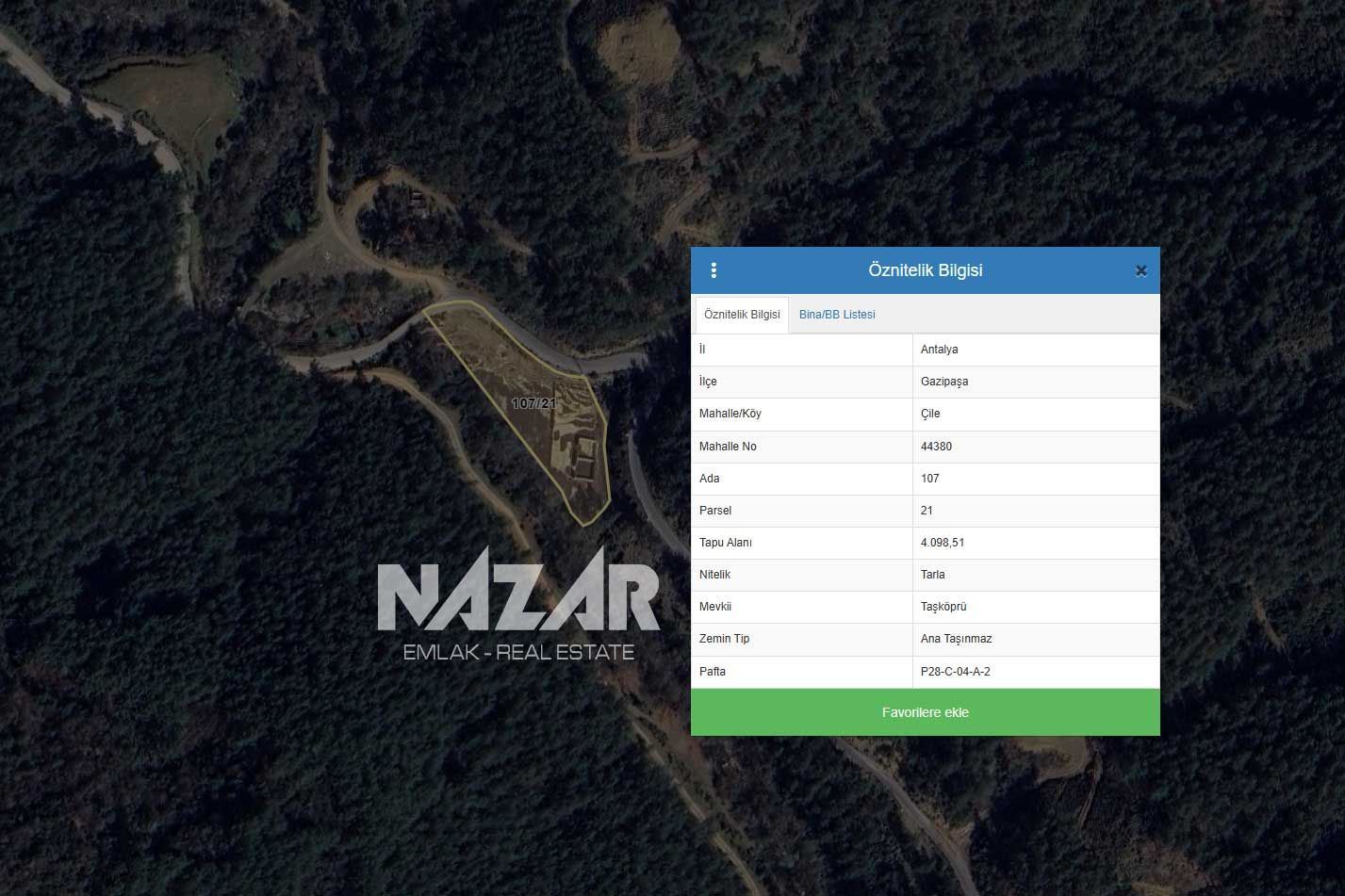Switch to the Bina/BB Listesi tab

coord(837,315)
